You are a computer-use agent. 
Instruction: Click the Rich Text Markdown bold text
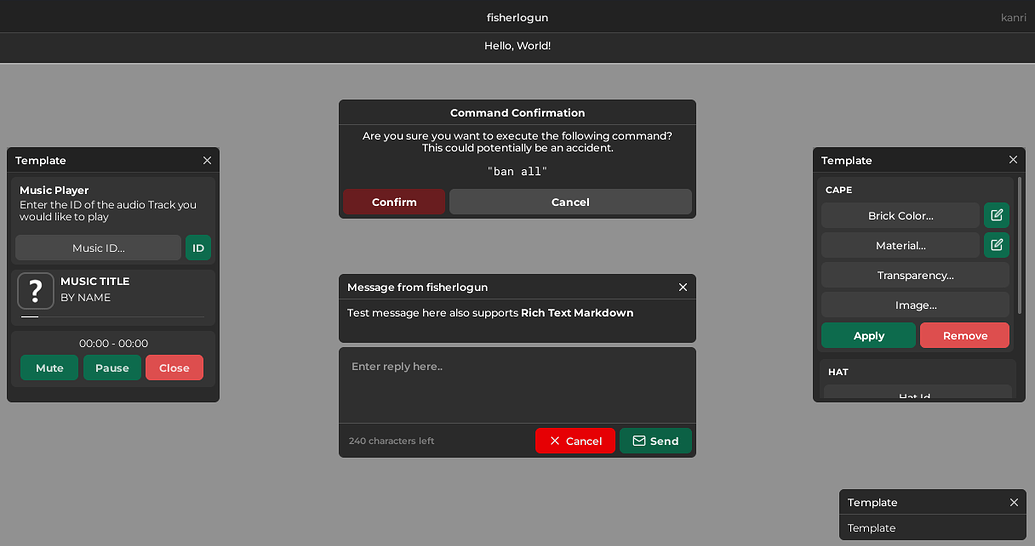pos(577,313)
